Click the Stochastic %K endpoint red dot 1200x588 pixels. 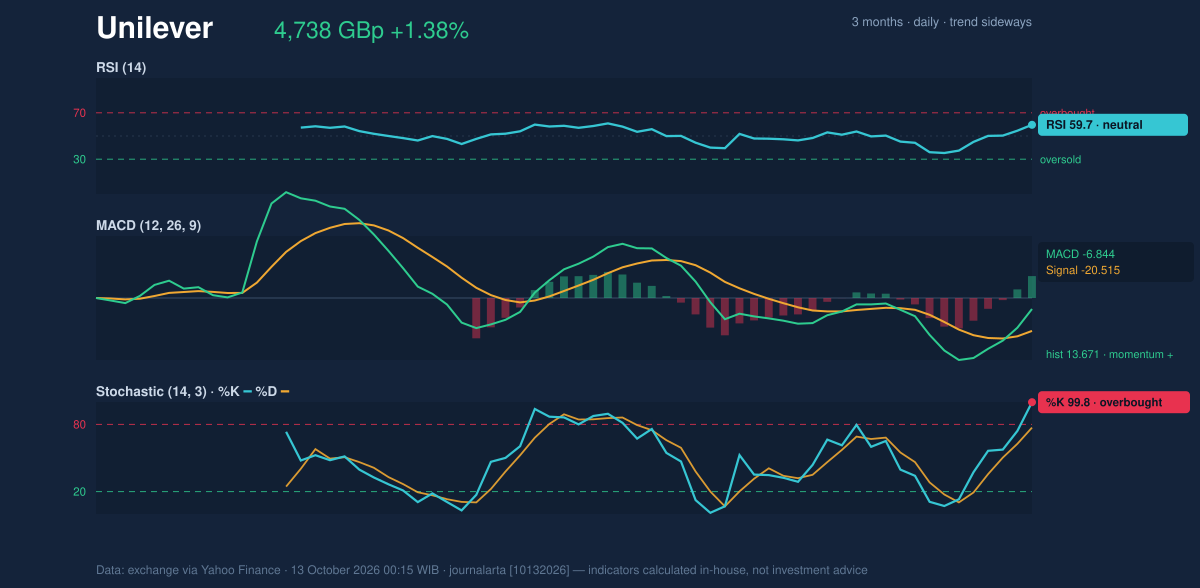point(1032,402)
